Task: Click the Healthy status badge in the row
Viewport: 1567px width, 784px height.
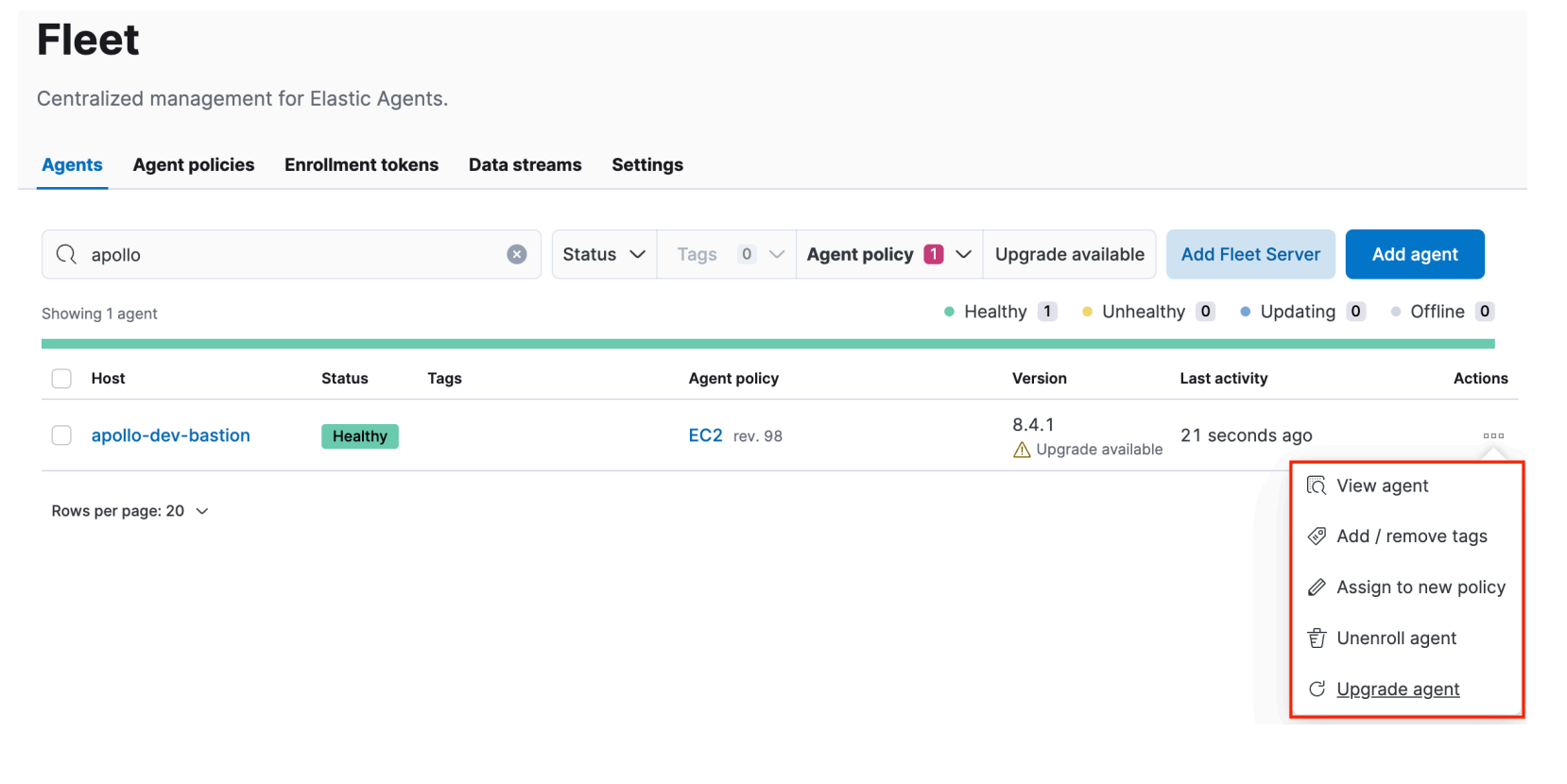Action: pos(360,436)
